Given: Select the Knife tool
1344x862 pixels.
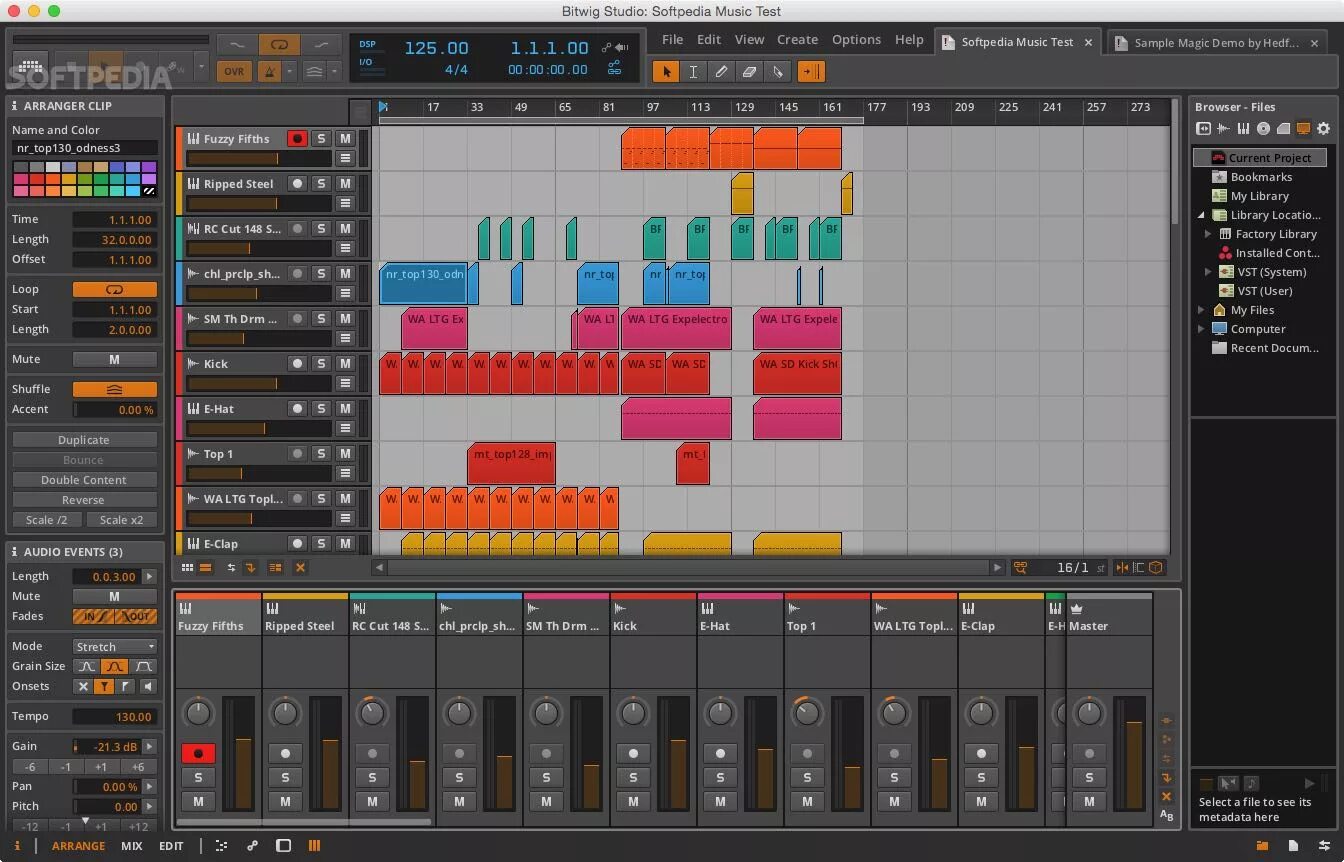Looking at the screenshot, I should 777,71.
